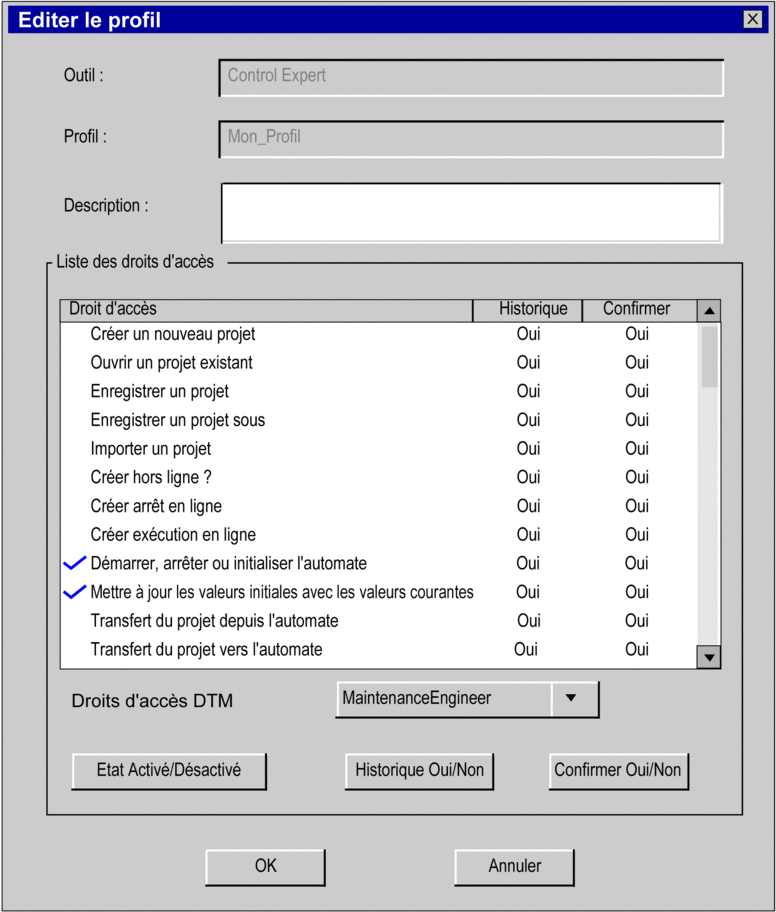Select the MaintenanceEngineer combo box value
This screenshot has height=912, width=776.
coord(444,698)
